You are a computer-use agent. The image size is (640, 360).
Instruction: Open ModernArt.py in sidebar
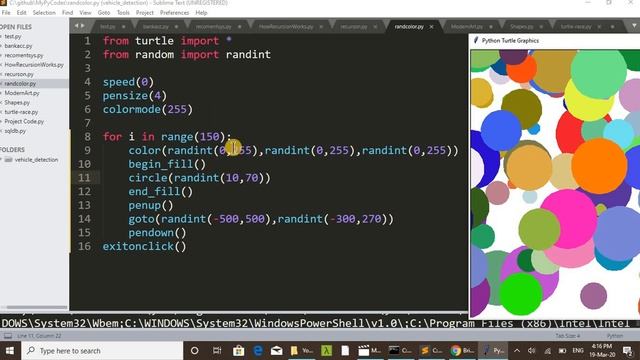click(x=22, y=93)
